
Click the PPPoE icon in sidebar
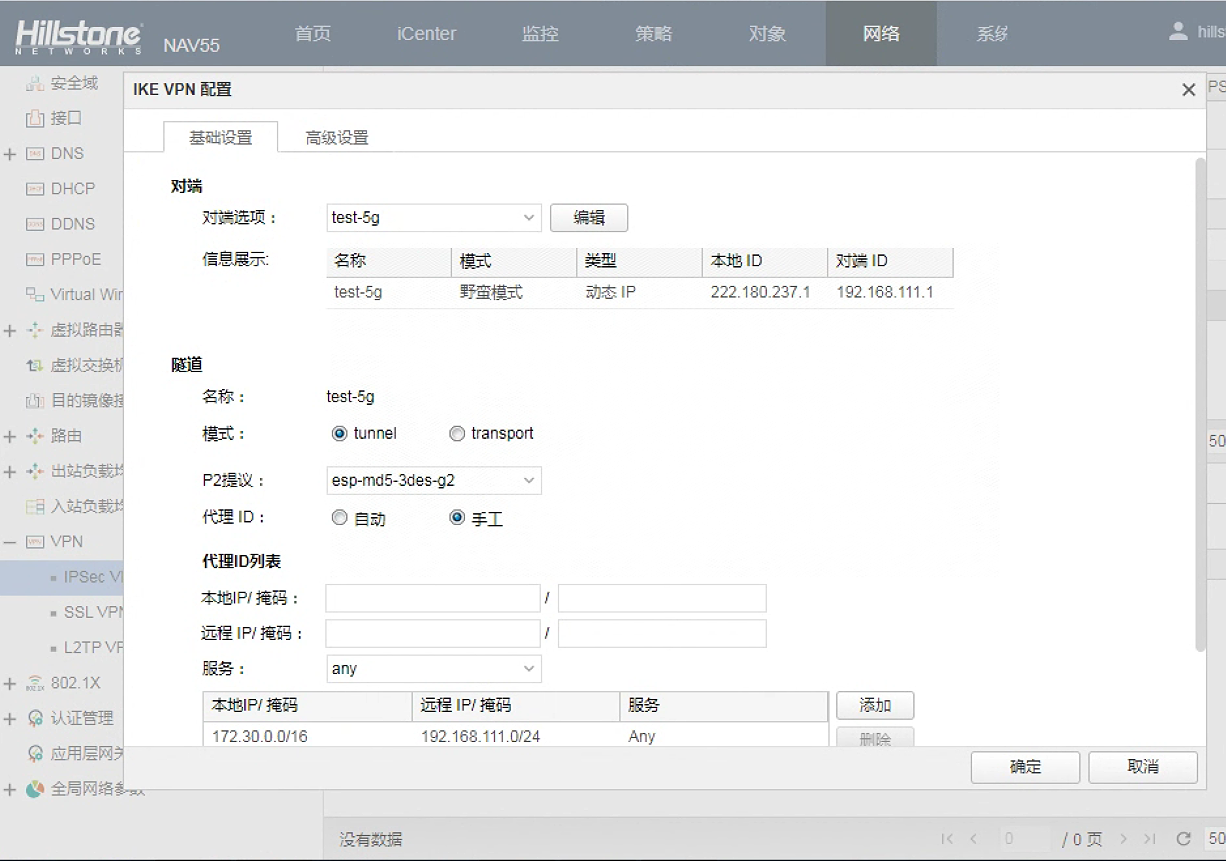[35, 259]
